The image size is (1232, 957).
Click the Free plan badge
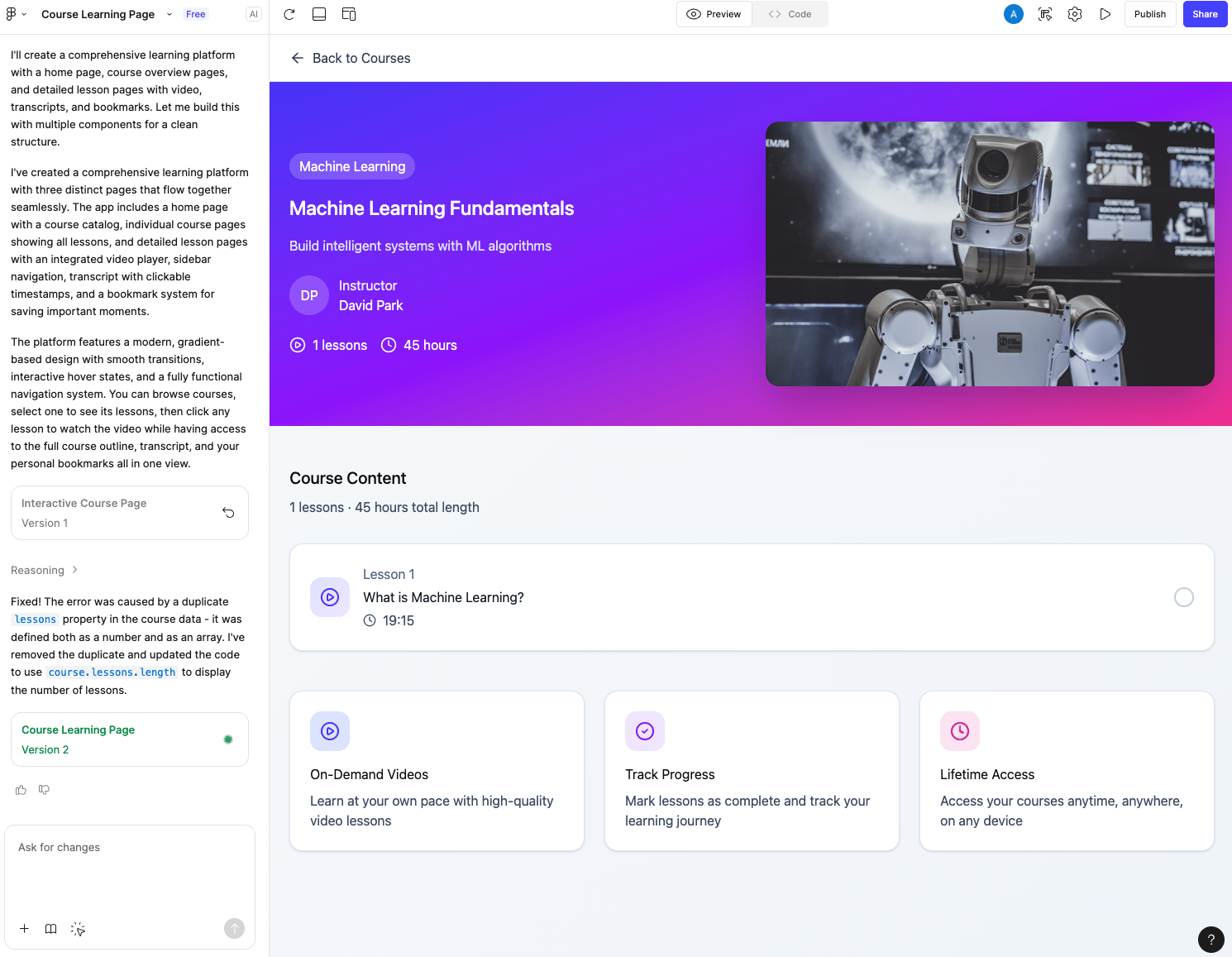tap(196, 14)
